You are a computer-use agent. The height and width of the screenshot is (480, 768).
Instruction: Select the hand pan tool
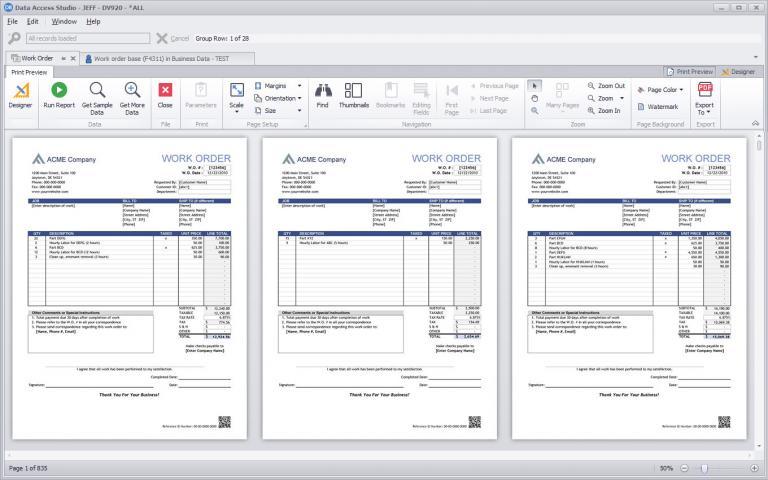point(534,98)
